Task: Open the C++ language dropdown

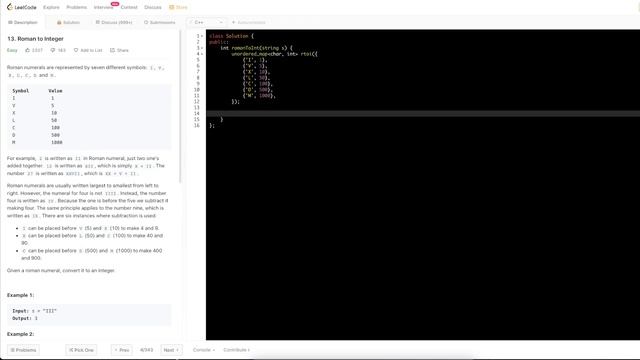Action: click(x=207, y=22)
